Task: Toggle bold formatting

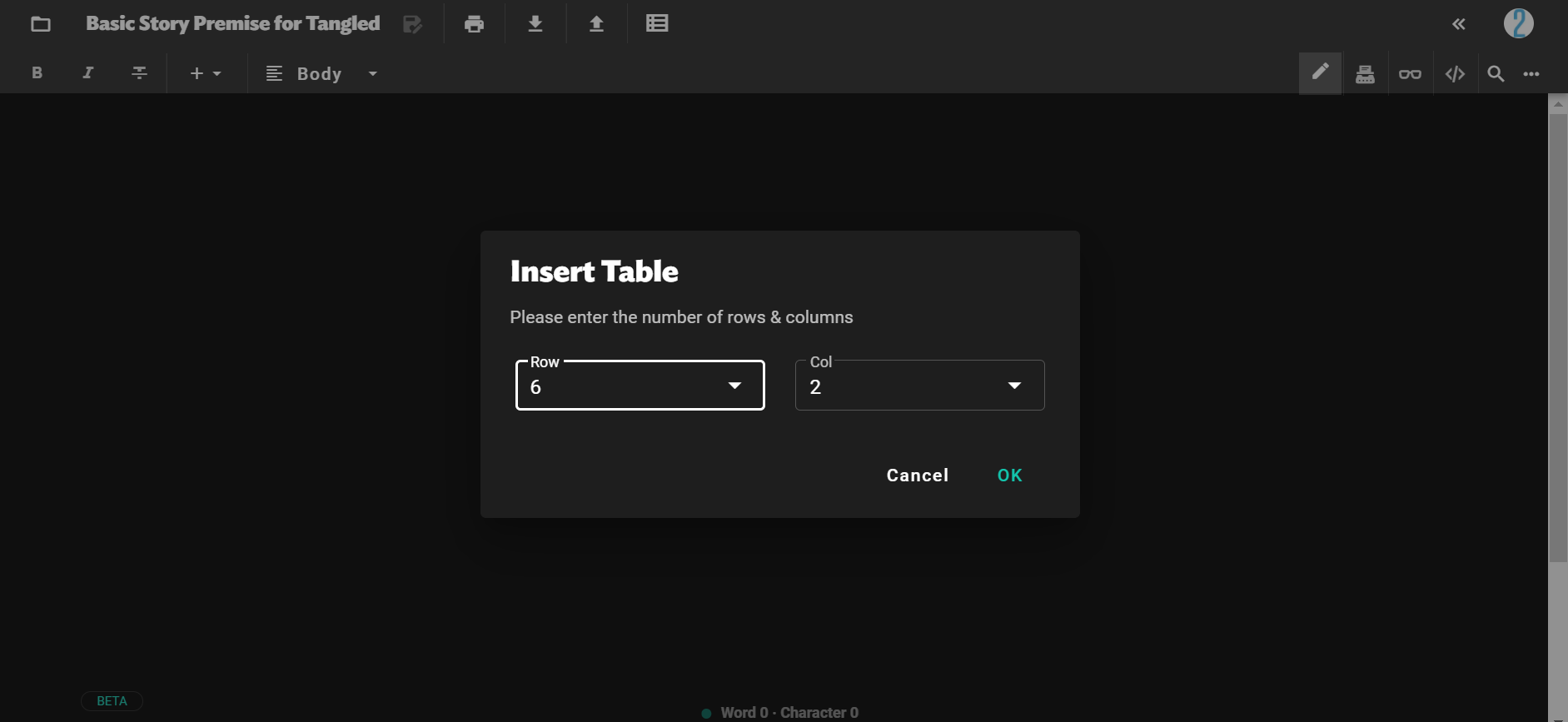Action: (x=37, y=73)
